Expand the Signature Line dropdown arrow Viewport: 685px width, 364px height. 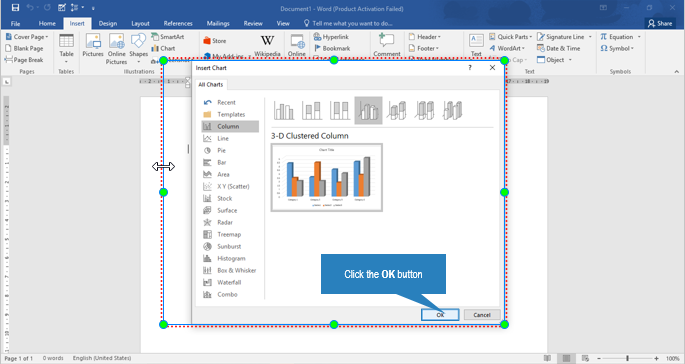tap(590, 37)
